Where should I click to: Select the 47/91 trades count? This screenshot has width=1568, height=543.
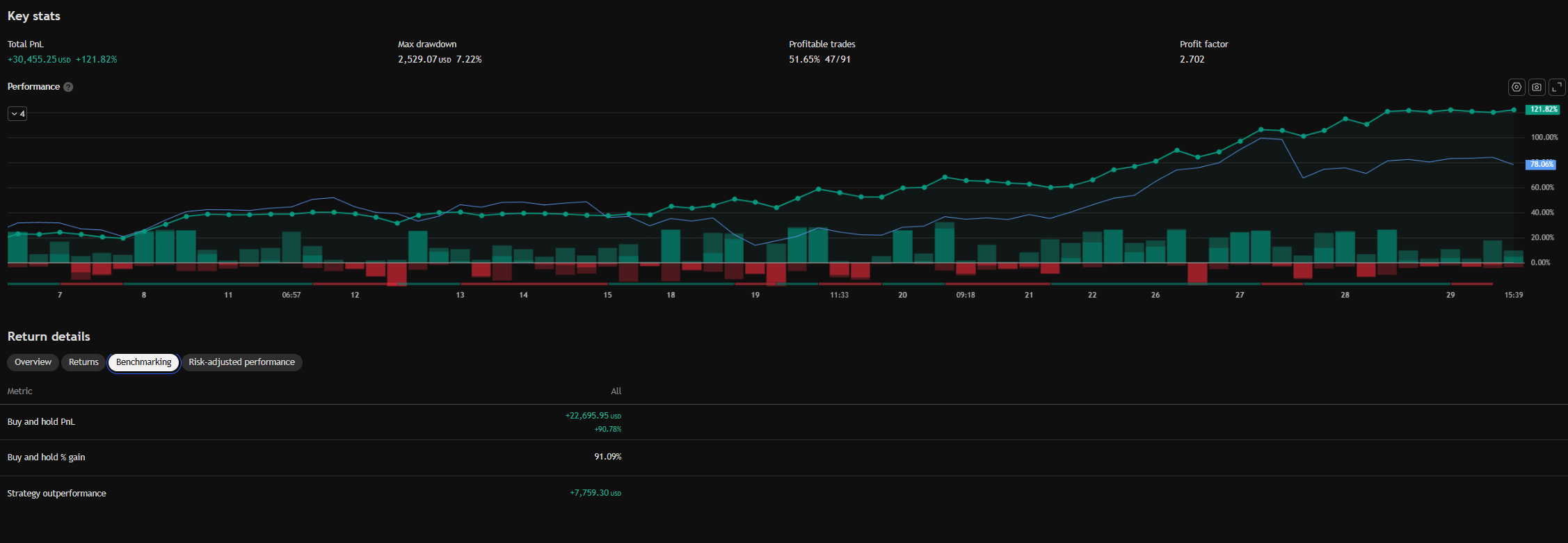click(x=838, y=59)
